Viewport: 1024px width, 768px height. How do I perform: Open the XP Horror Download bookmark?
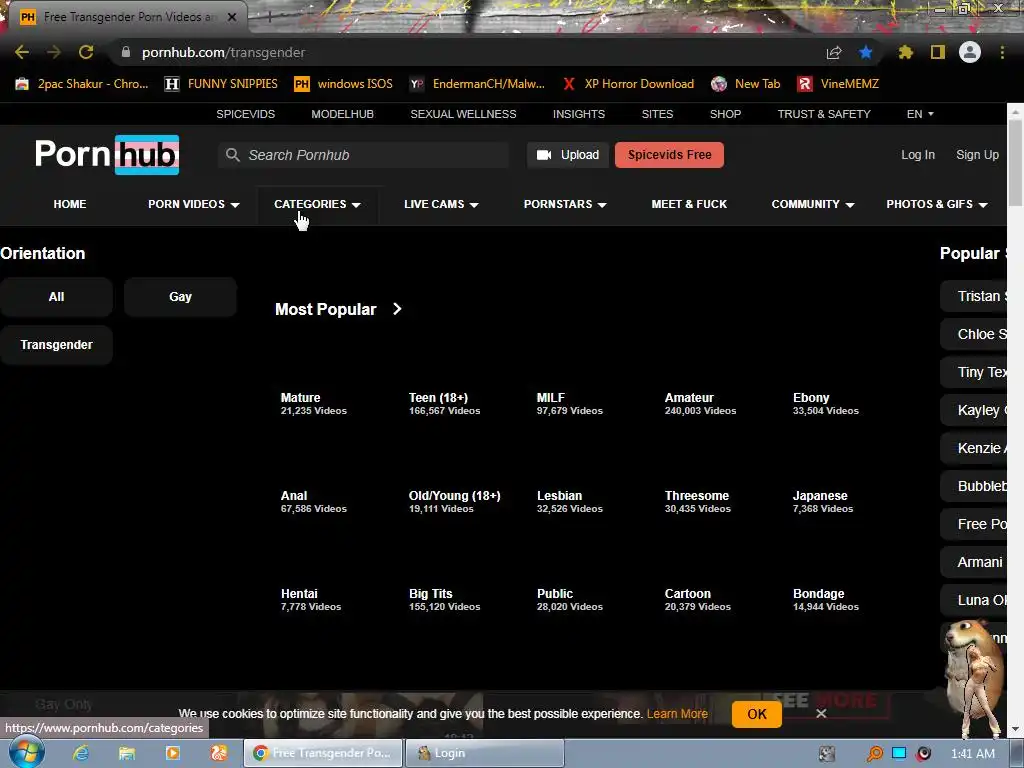point(628,84)
